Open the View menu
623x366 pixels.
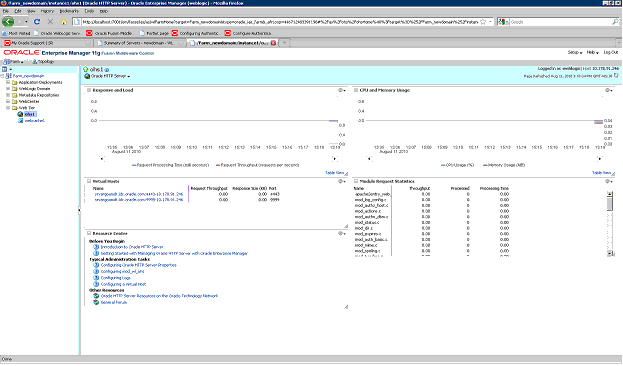click(31, 11)
